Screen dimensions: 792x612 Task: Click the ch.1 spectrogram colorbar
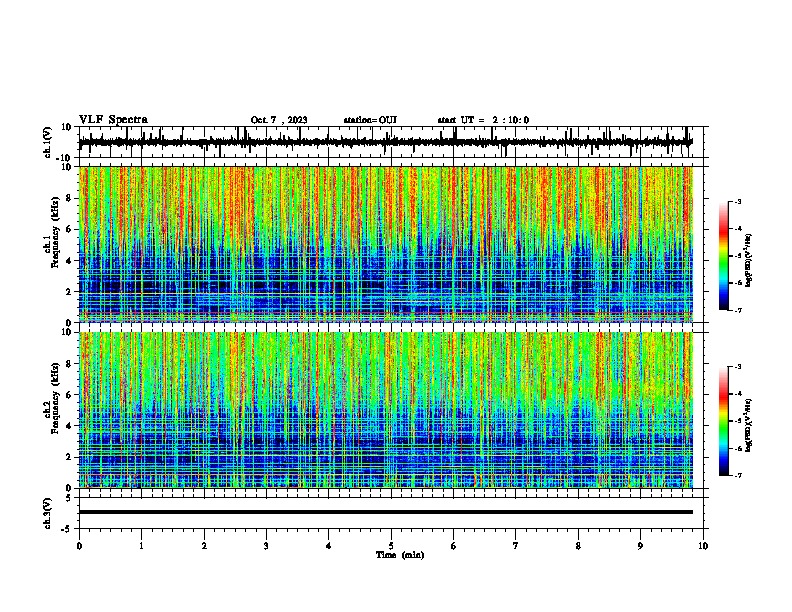[x=724, y=256]
